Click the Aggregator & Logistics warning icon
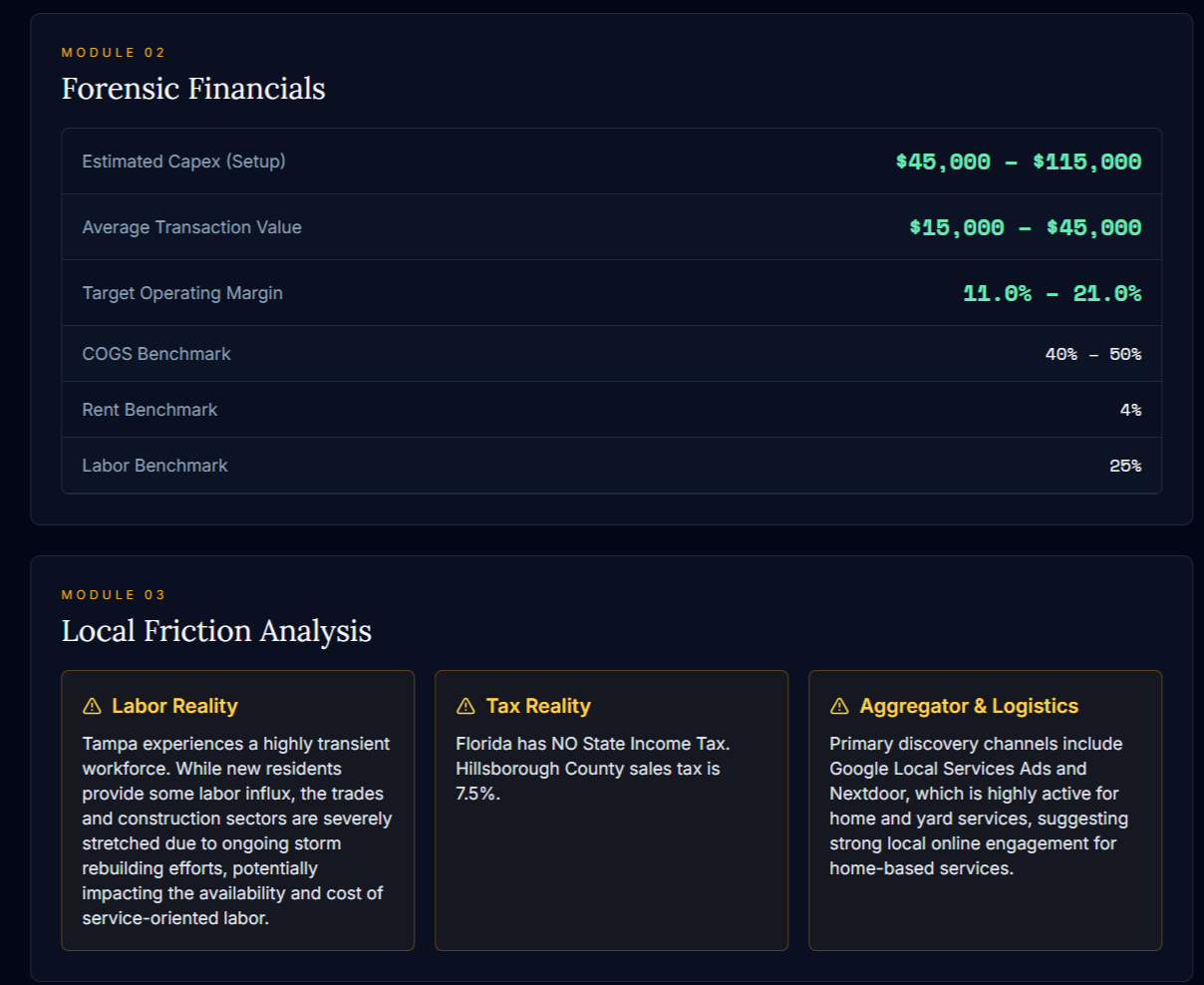The width and height of the screenshot is (1204, 985). (839, 706)
